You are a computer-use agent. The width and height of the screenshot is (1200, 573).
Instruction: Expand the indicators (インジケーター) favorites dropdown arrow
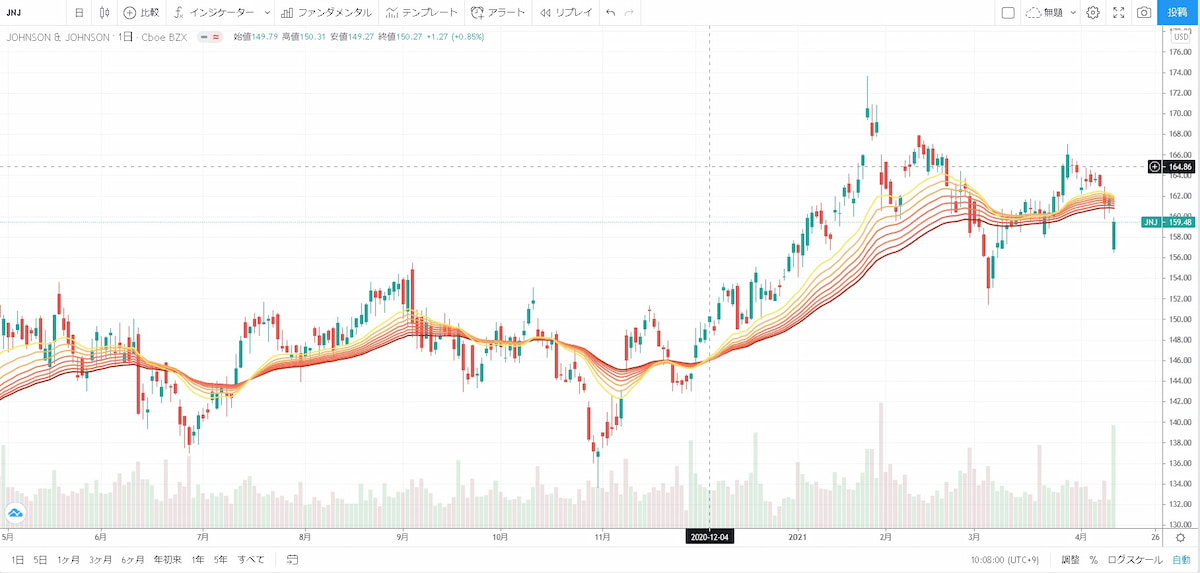(x=266, y=13)
